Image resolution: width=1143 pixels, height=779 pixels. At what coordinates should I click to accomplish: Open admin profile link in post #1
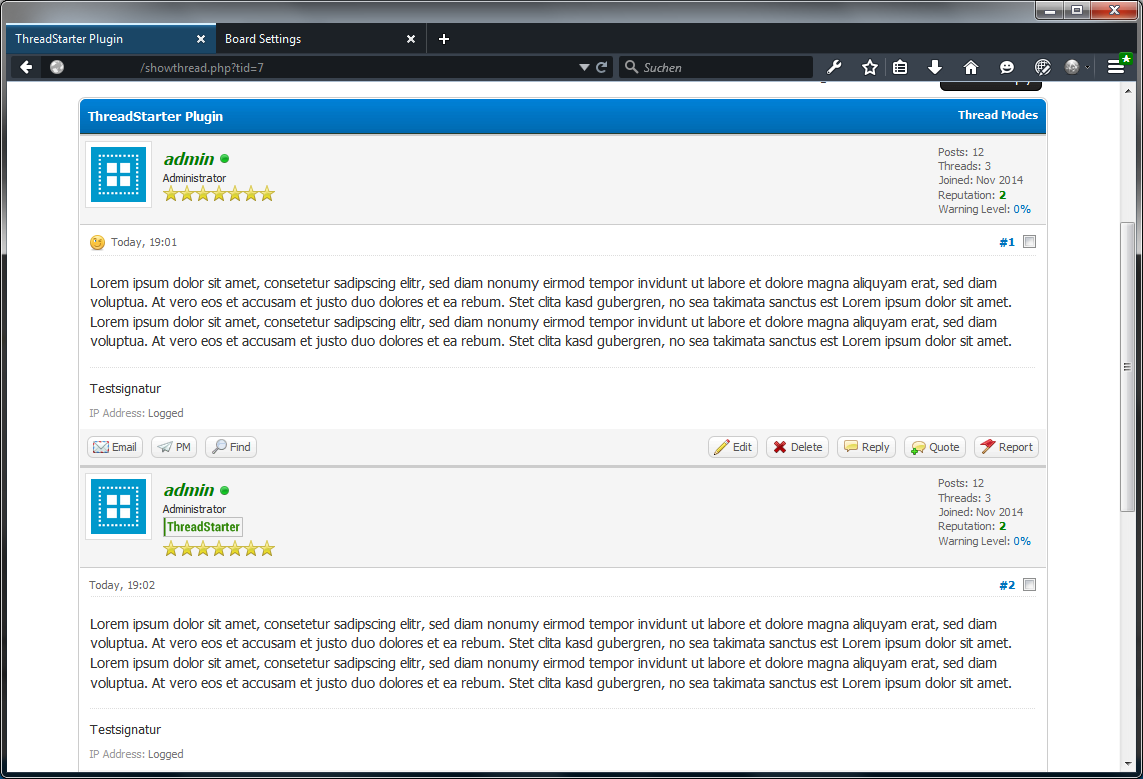[189, 158]
